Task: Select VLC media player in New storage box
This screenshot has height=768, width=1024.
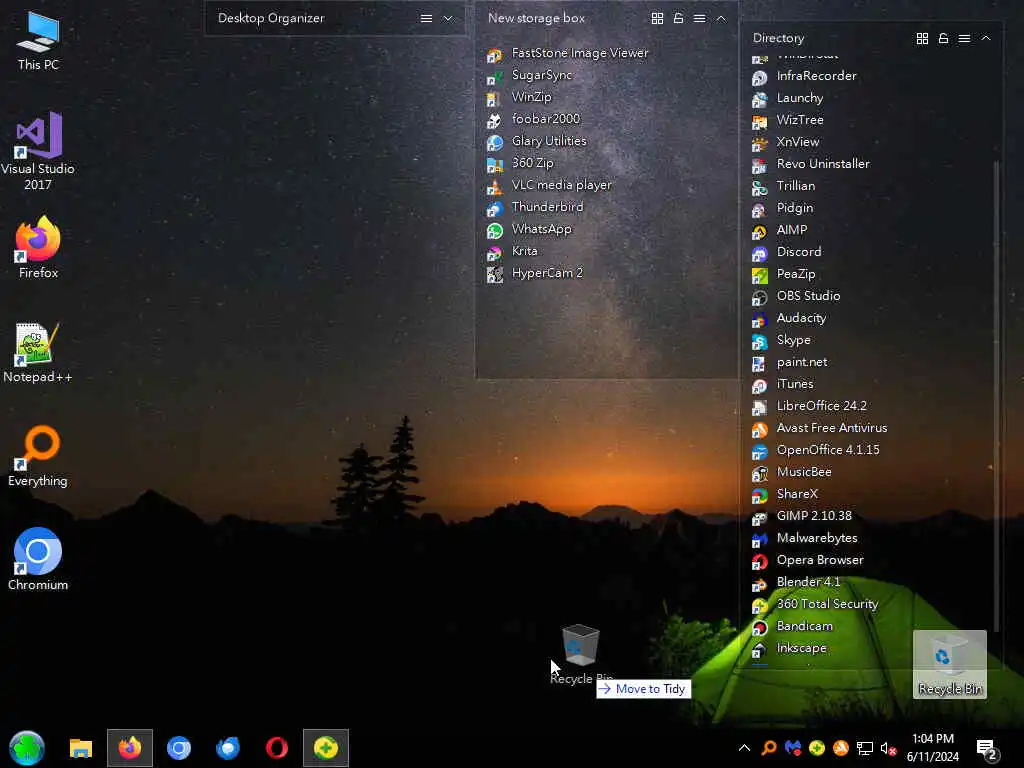Action: pyautogui.click(x=549, y=185)
